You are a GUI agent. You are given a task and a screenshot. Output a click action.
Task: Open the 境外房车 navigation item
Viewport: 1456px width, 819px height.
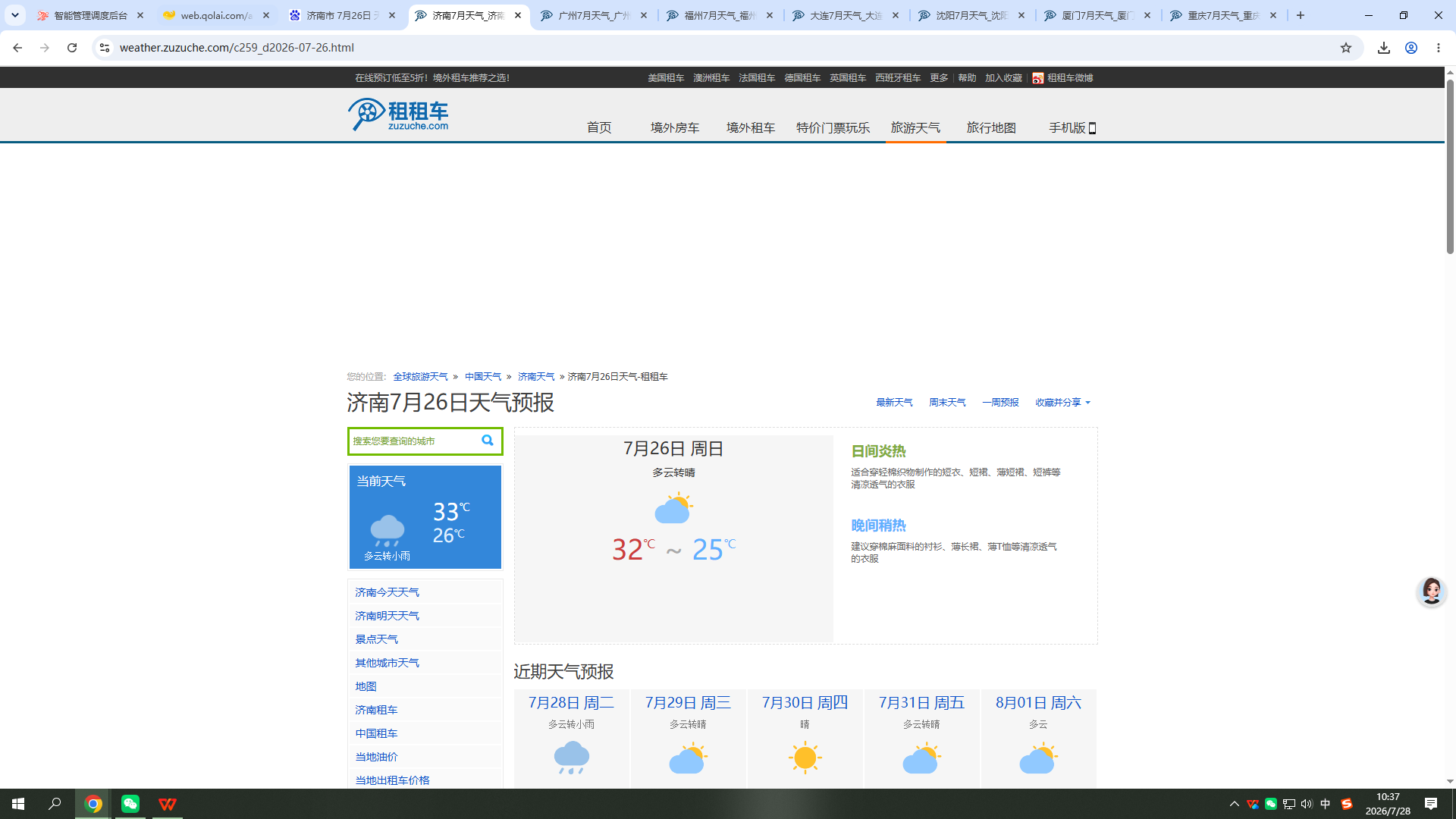[x=675, y=128]
